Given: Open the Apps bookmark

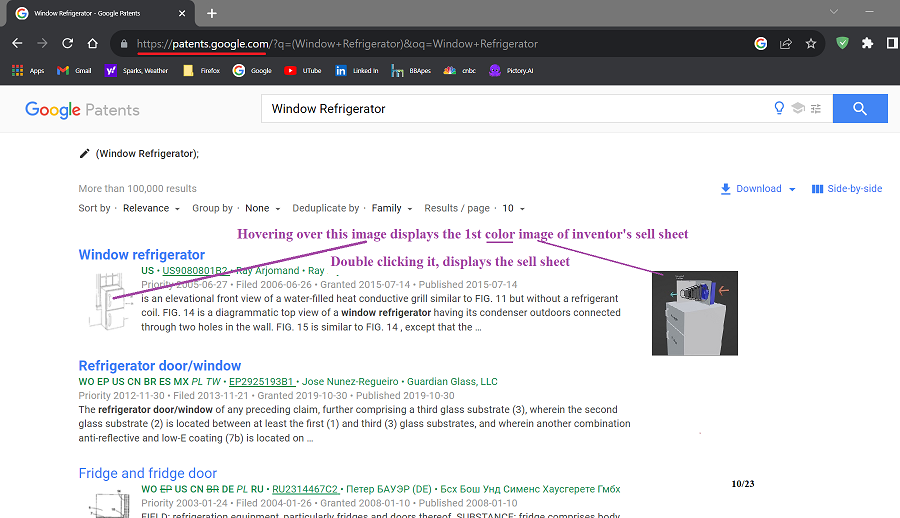Looking at the screenshot, I should [28, 71].
